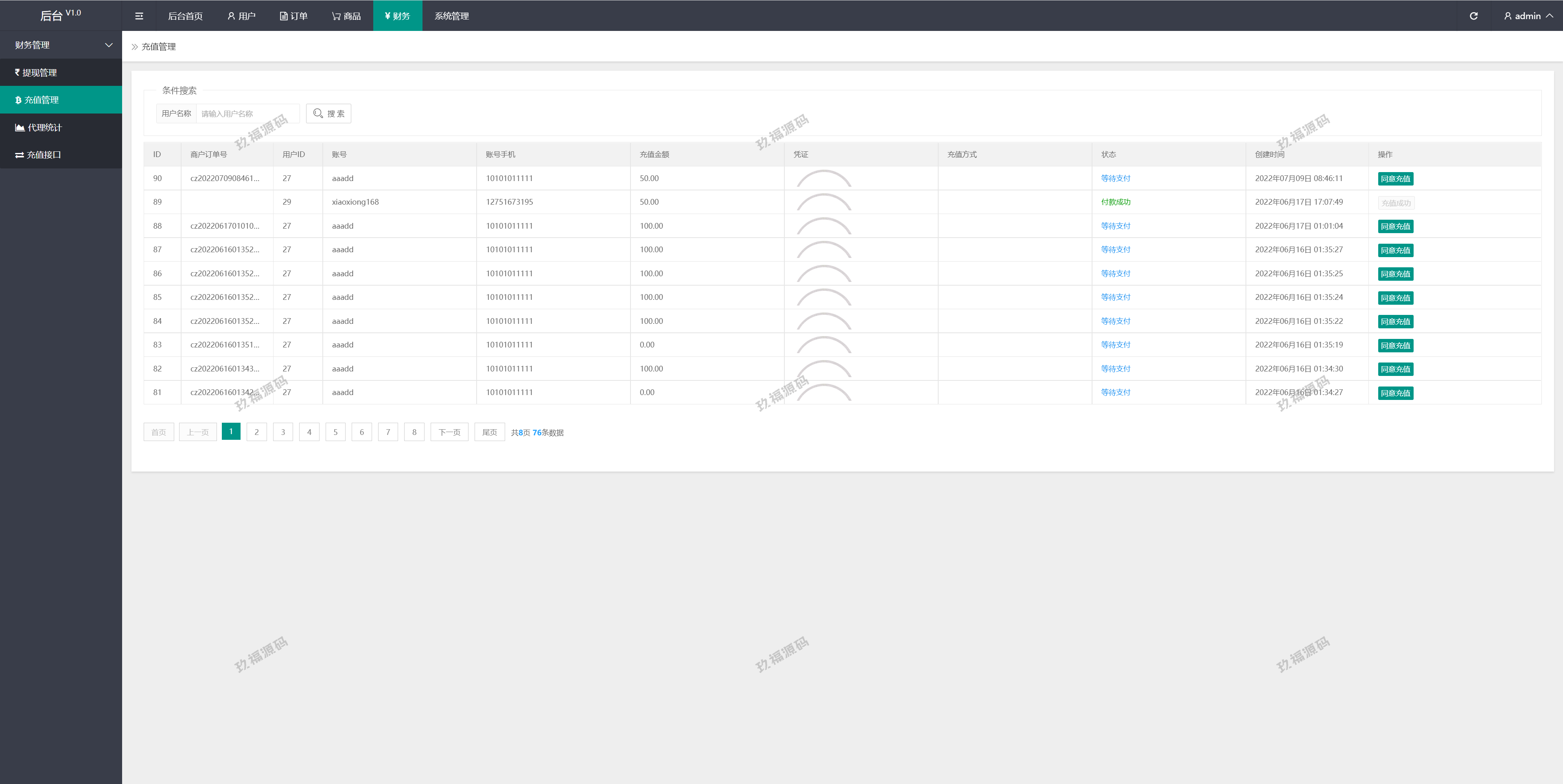Image resolution: width=1563 pixels, height=784 pixels.
Task: Switch to the 订单 top tab
Action: coord(293,16)
